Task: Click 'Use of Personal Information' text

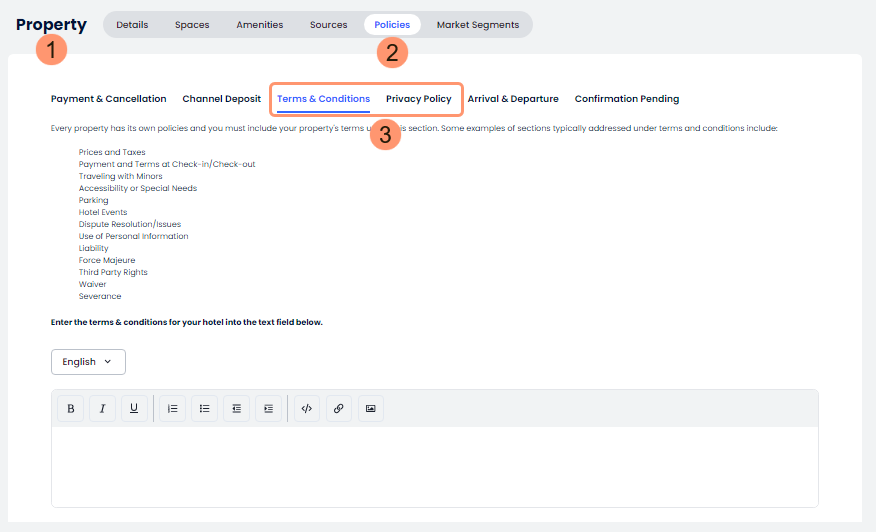Action: coord(134,236)
